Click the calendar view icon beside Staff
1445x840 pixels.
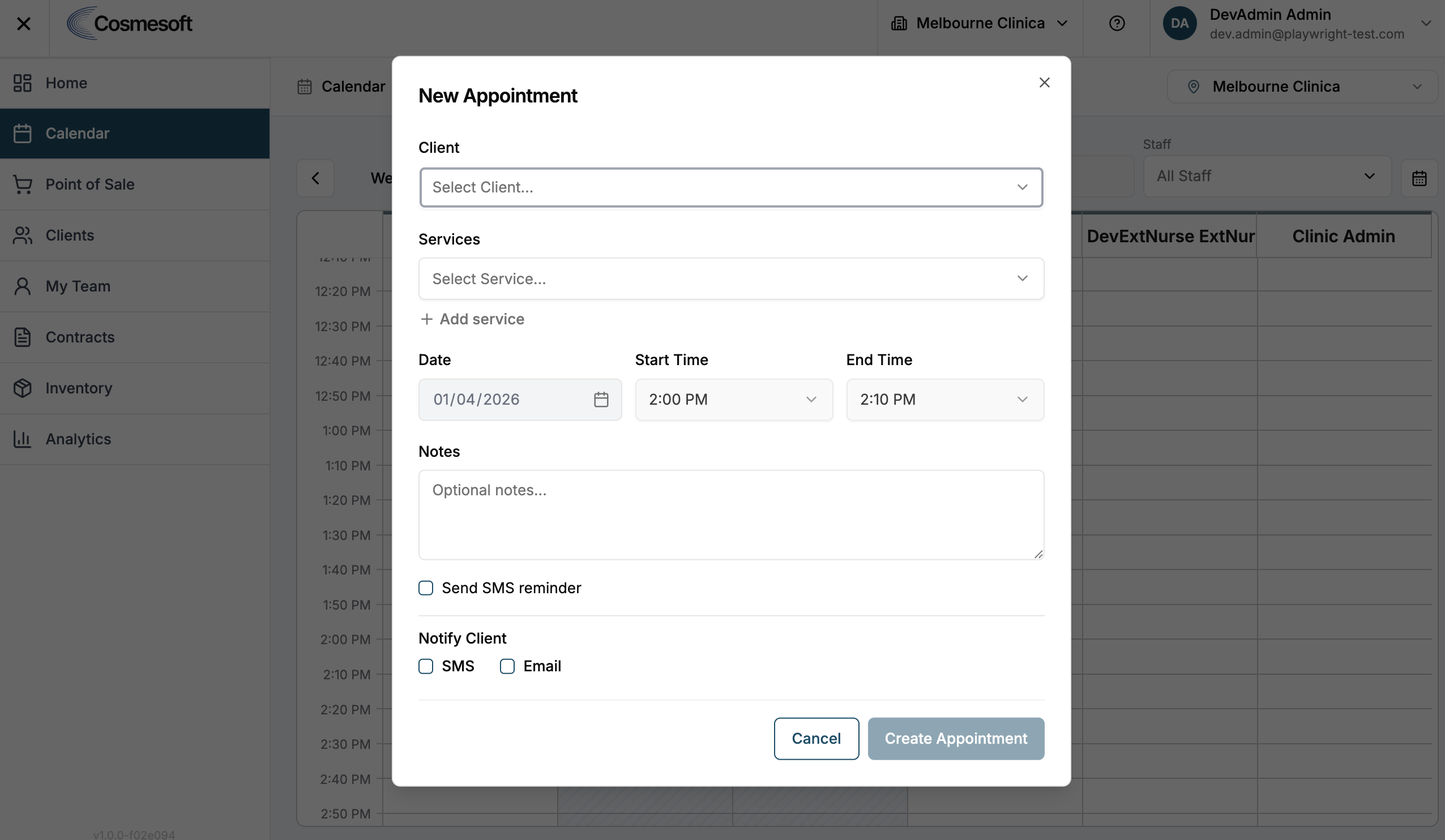(x=1418, y=178)
